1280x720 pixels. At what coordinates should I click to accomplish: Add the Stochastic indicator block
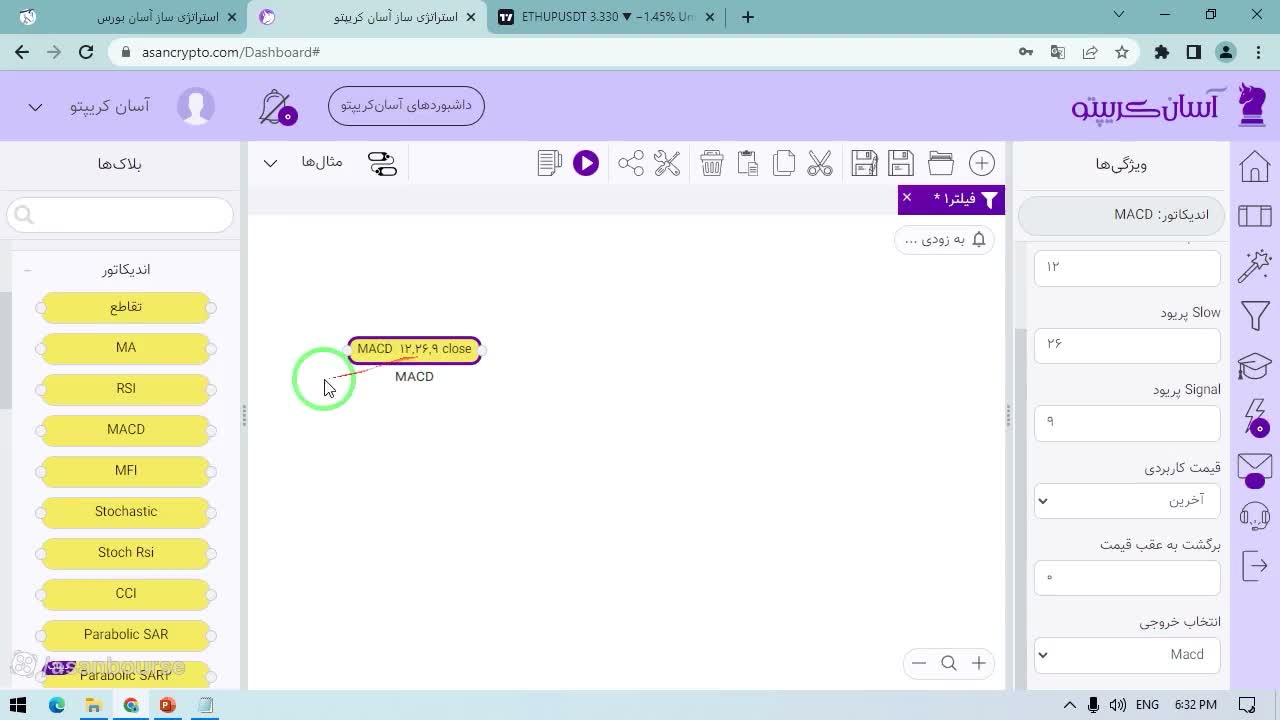click(126, 512)
